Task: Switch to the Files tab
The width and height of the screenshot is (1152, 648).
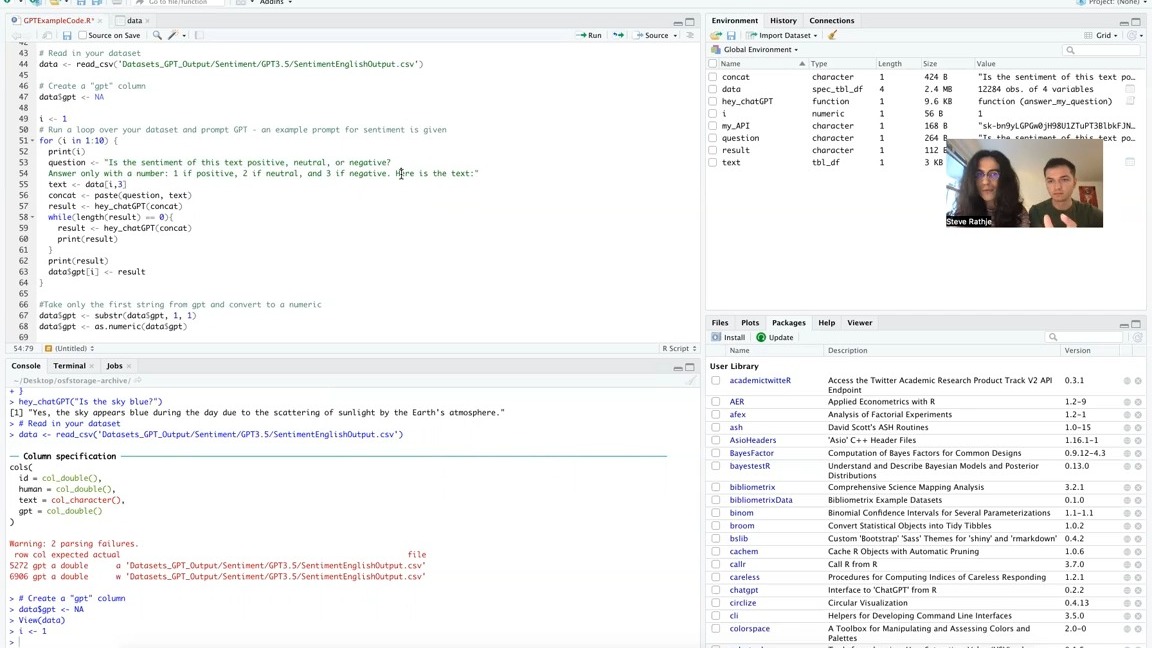Action: (x=719, y=323)
